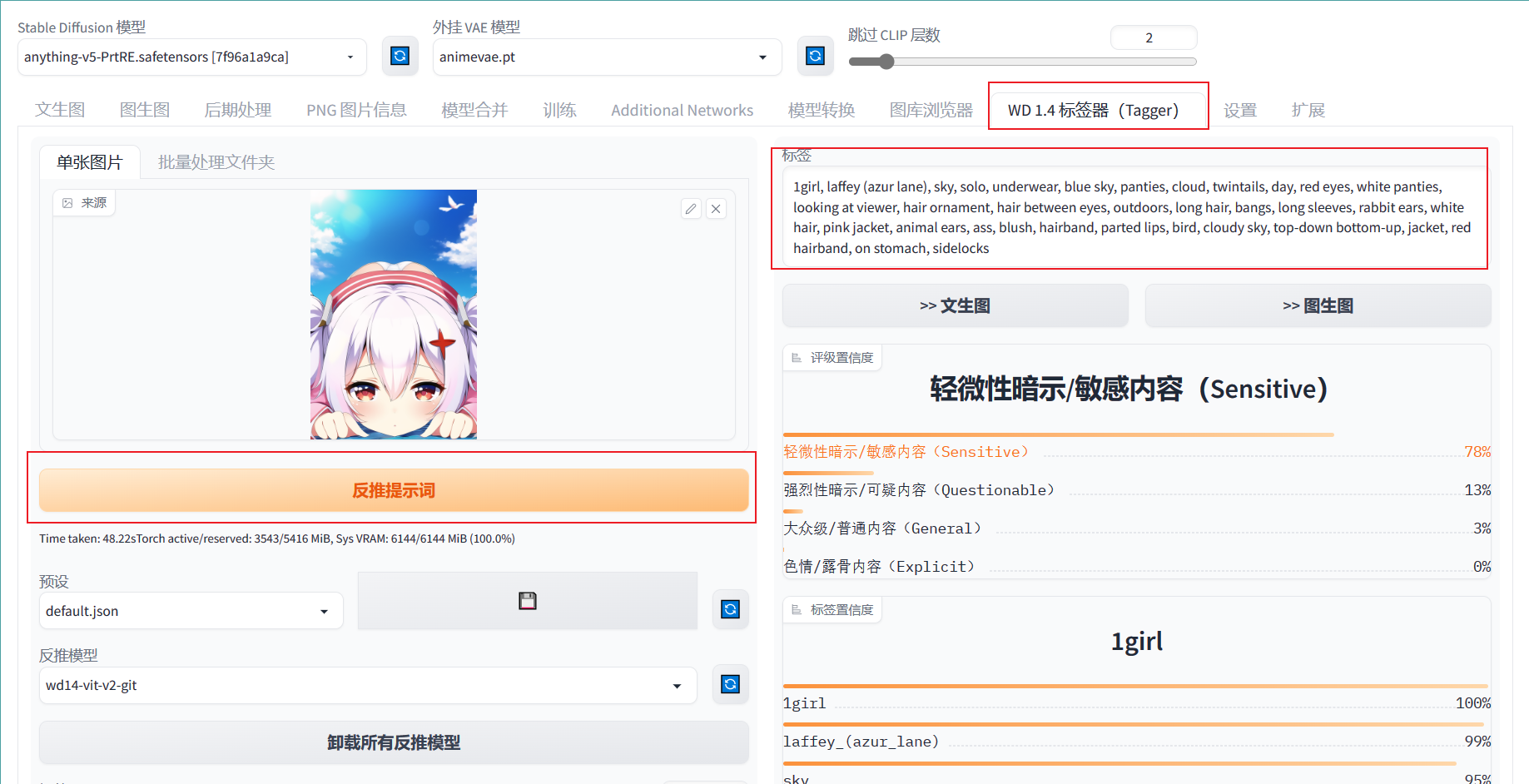
Task: Open the Additional Networks tab
Action: point(682,110)
